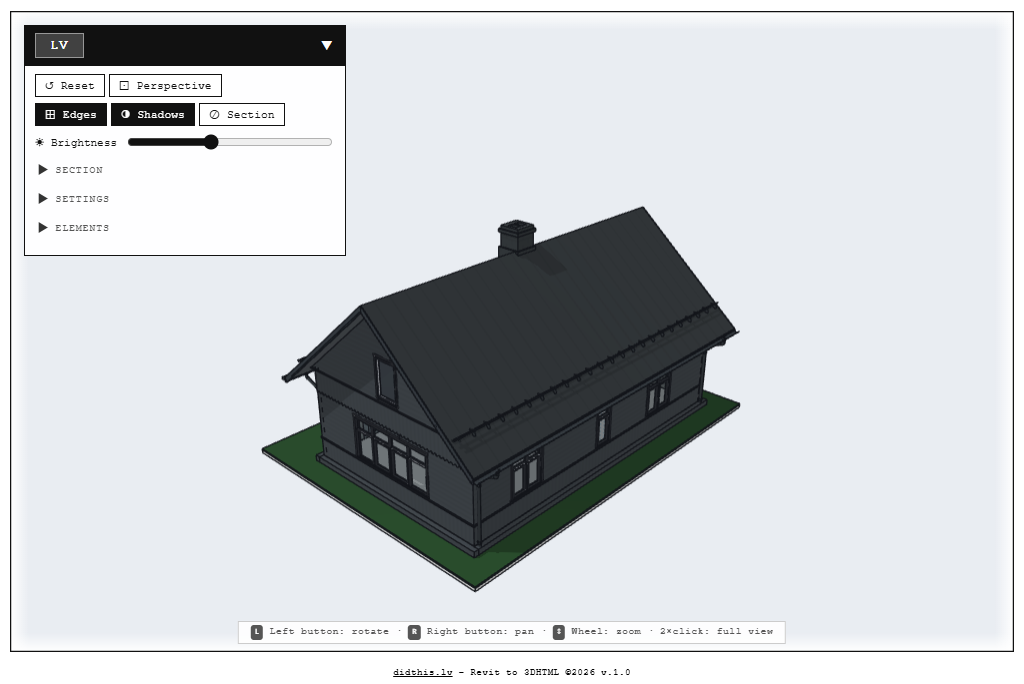The width and height of the screenshot is (1024, 684).
Task: Click the LV language button
Action: 59,46
